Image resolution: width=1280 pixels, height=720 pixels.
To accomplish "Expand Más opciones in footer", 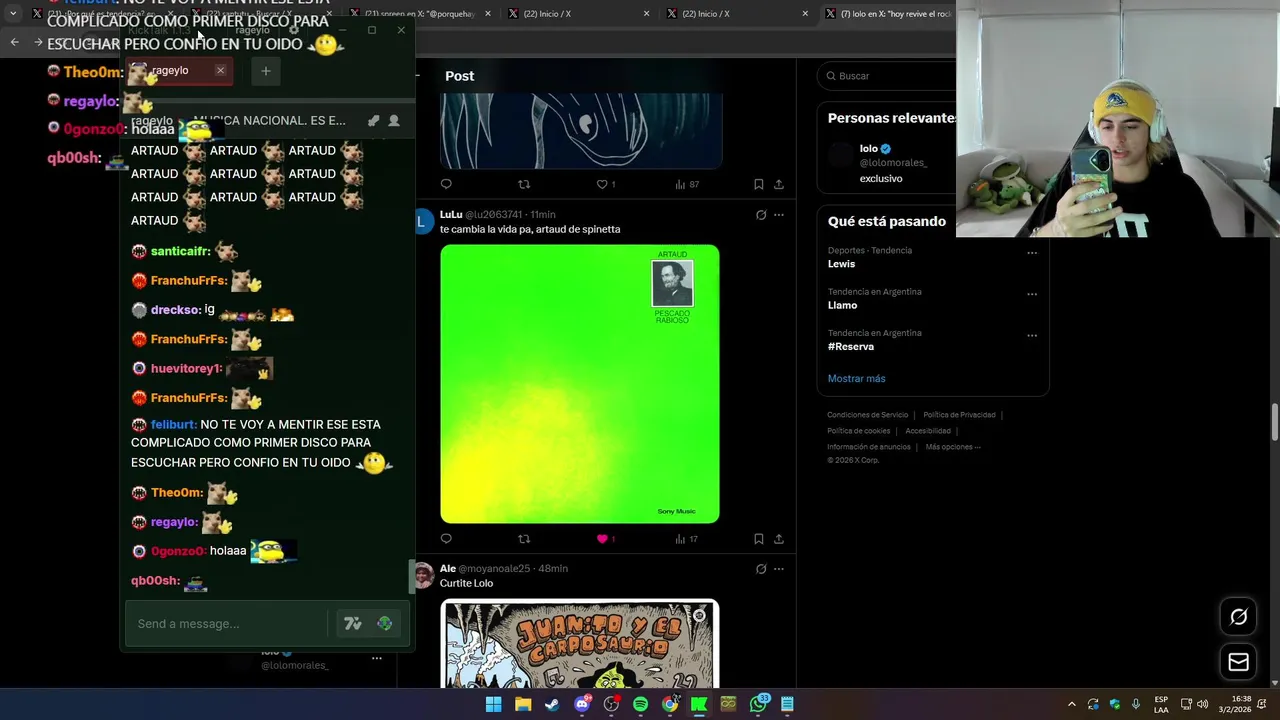I will tap(953, 447).
